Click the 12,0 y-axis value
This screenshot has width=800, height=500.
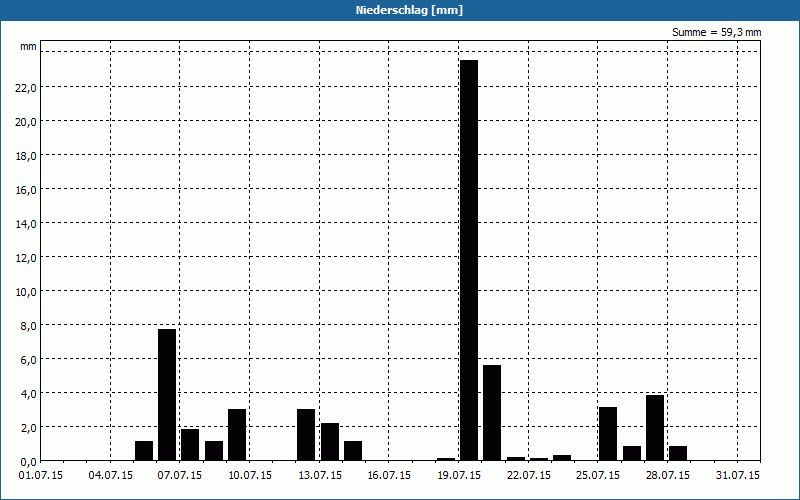[x=26, y=258]
